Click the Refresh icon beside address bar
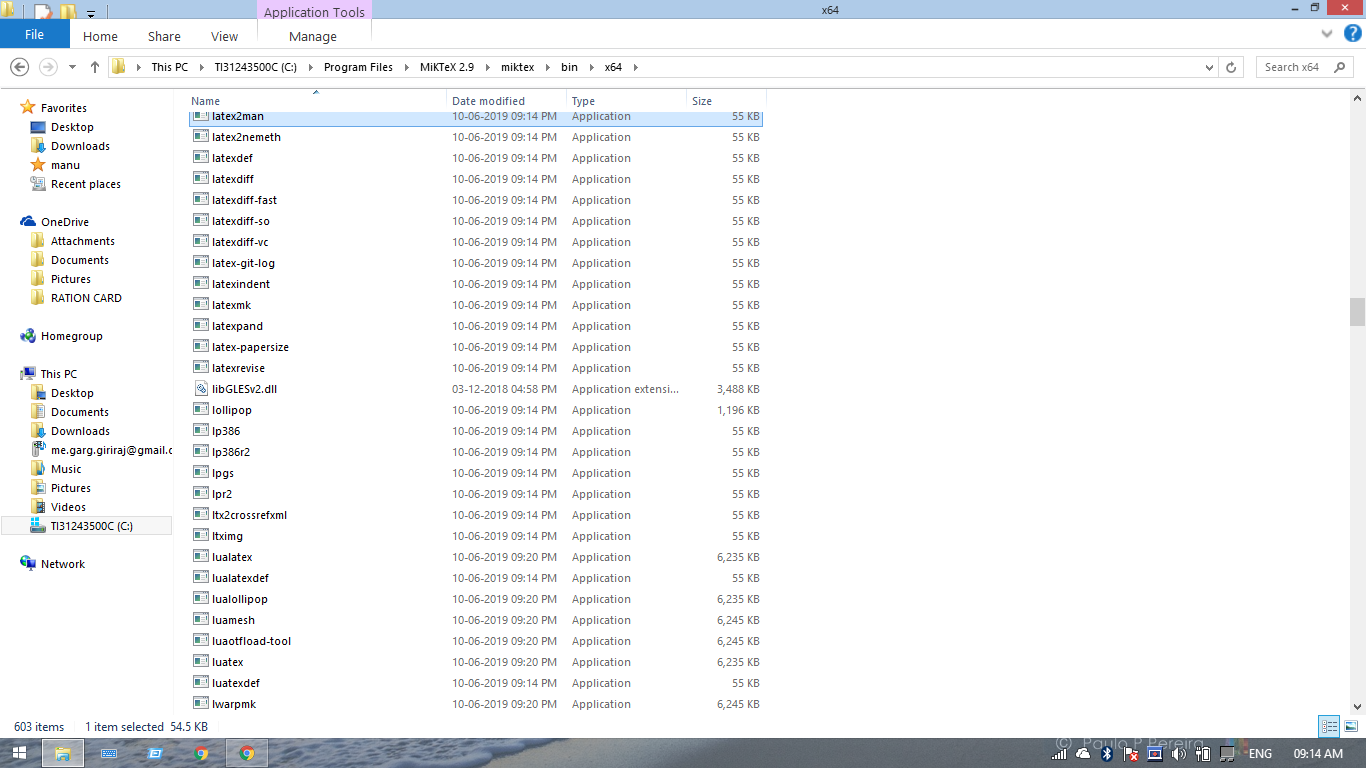The height and width of the screenshot is (768, 1366). [x=1229, y=67]
